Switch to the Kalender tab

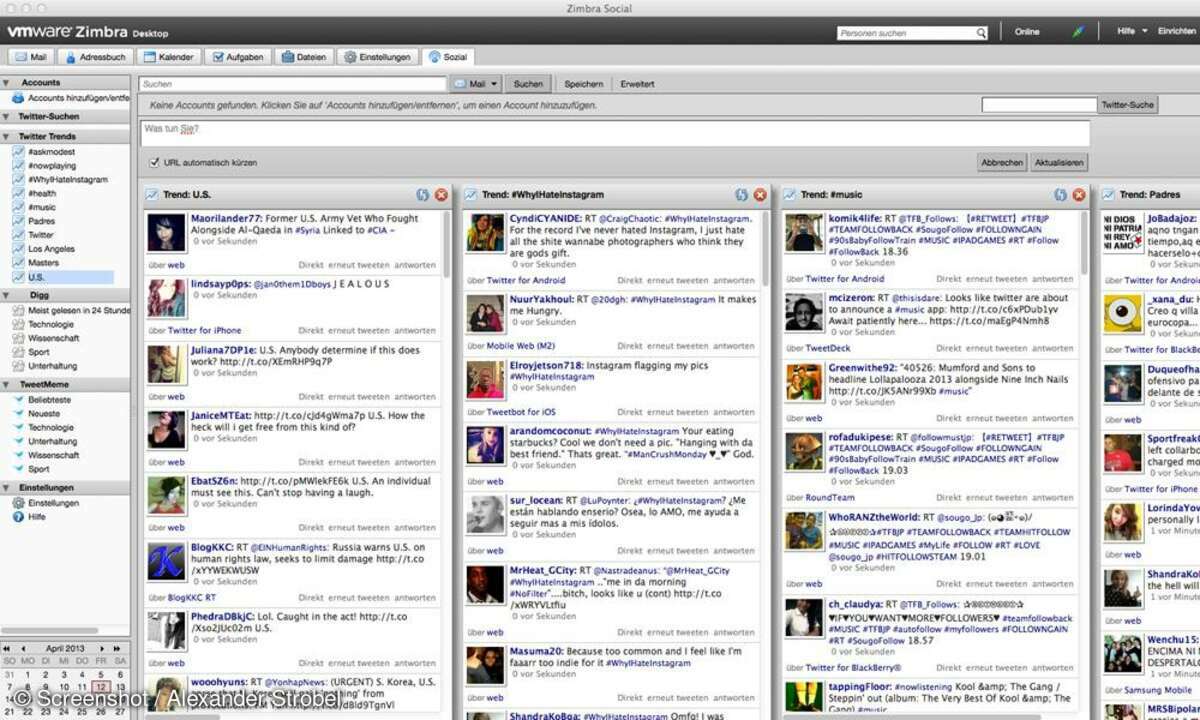[x=168, y=57]
